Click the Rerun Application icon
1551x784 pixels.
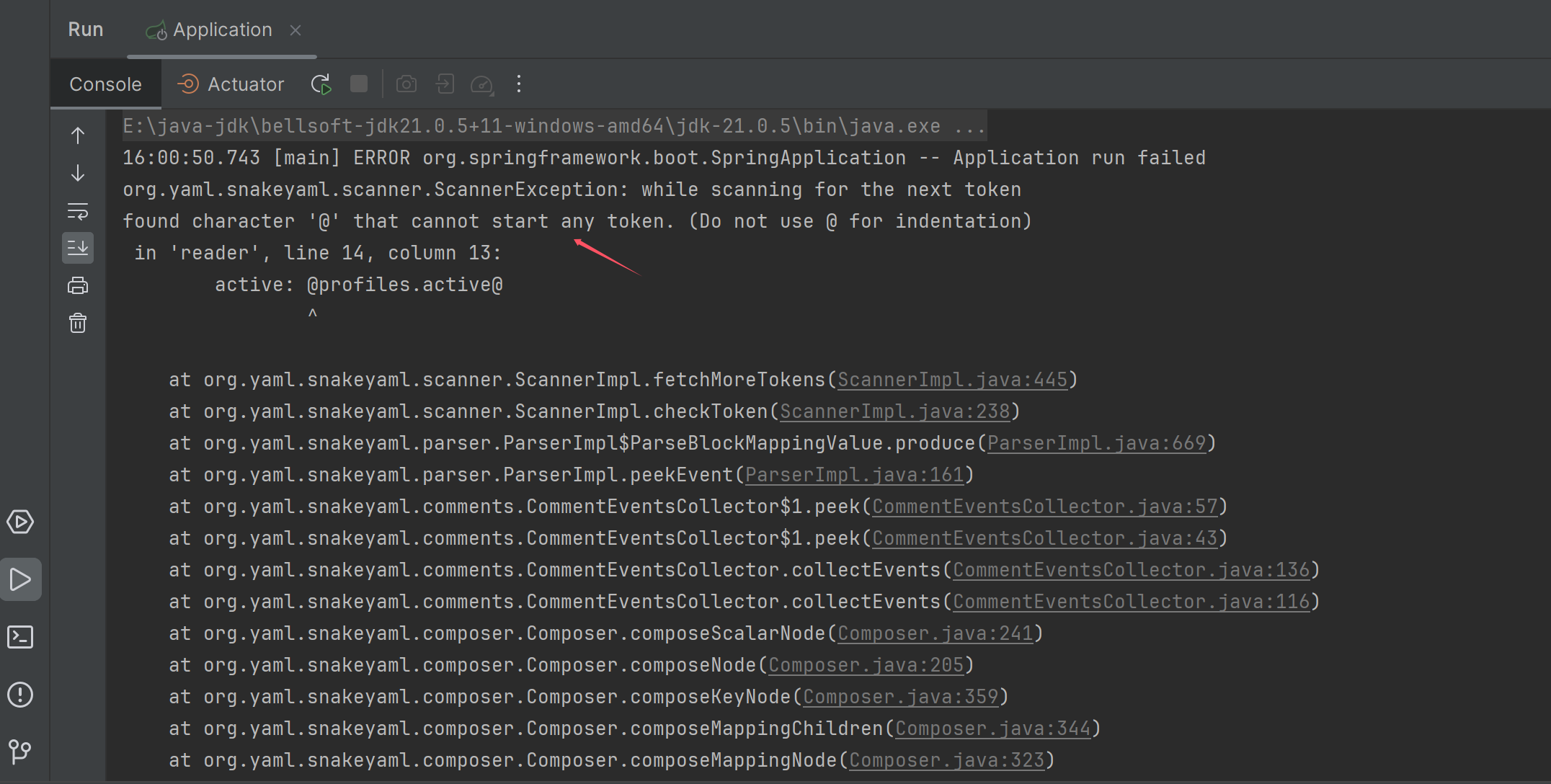coord(321,84)
